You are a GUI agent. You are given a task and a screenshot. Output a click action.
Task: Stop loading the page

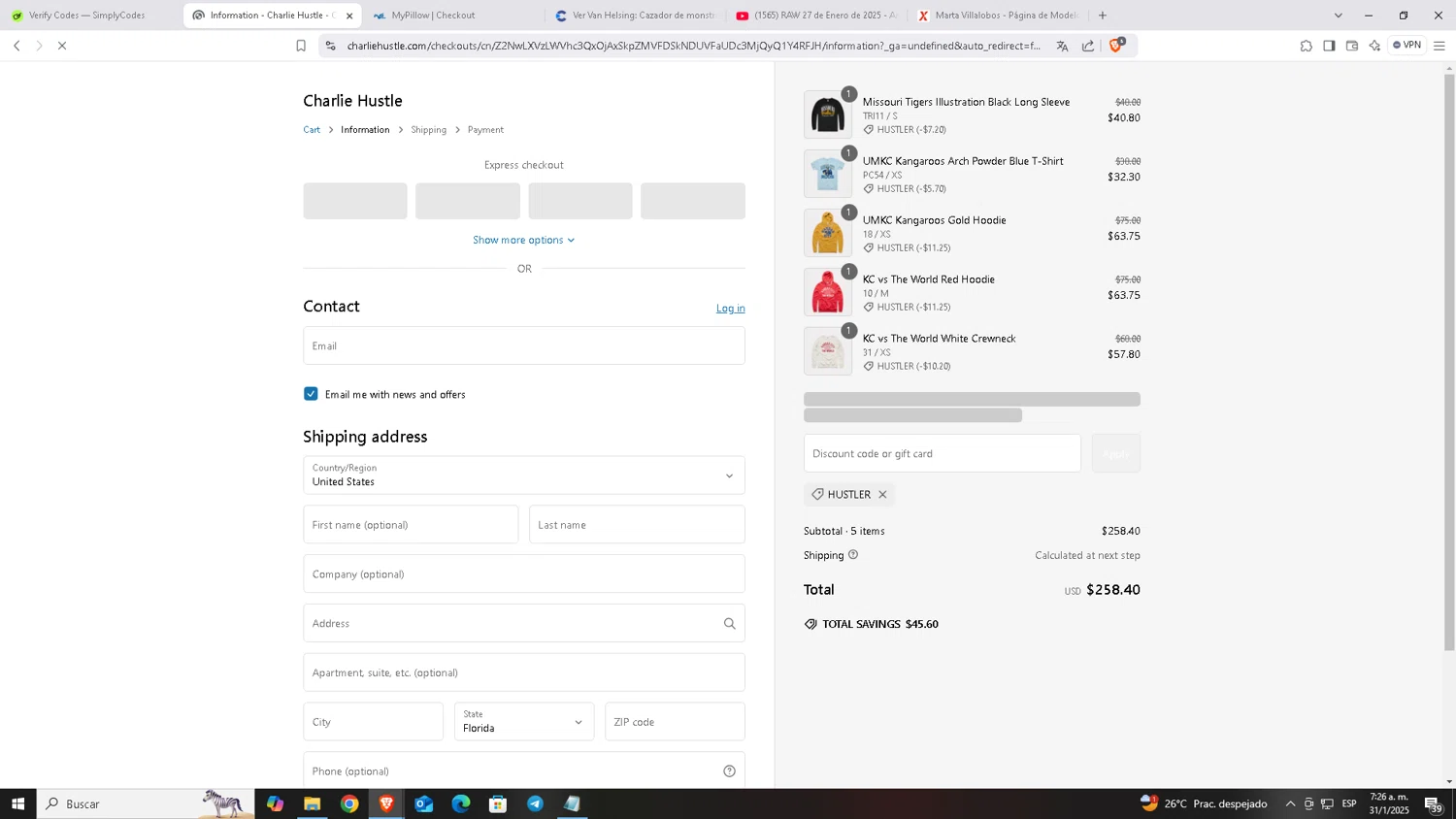[x=62, y=46]
